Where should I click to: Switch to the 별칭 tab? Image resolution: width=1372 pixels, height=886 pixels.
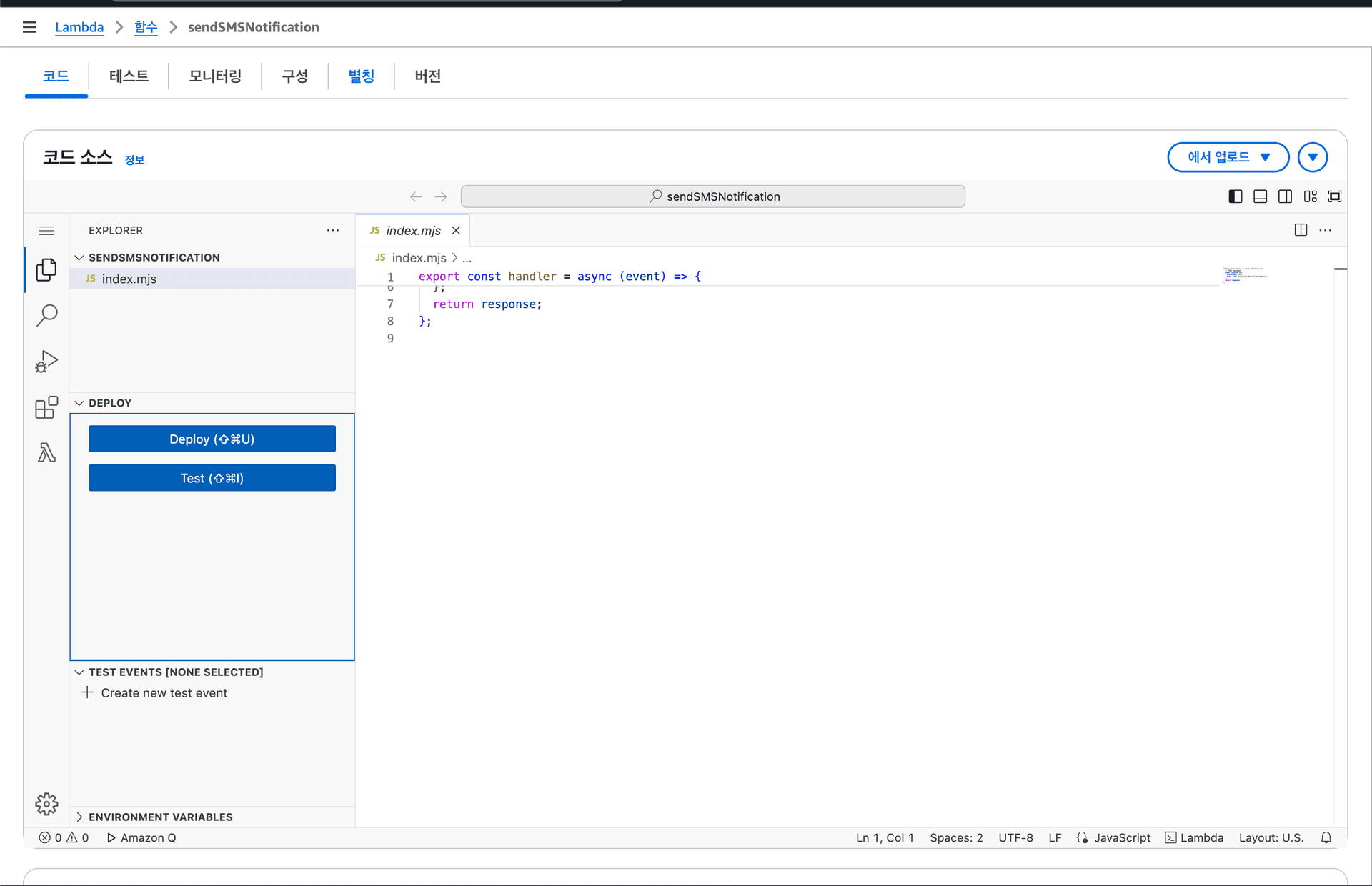pyautogui.click(x=361, y=76)
